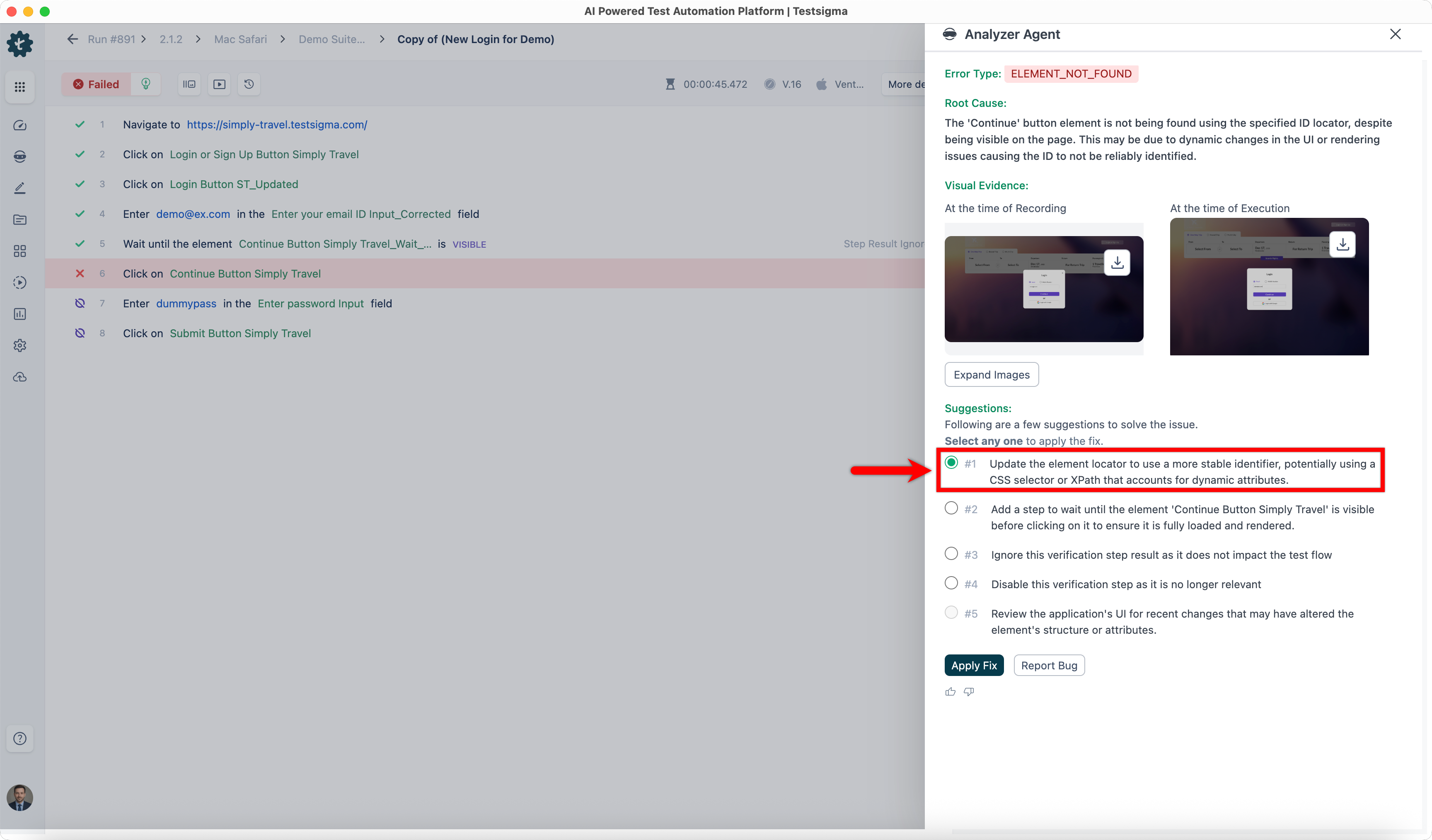The width and height of the screenshot is (1432, 840).
Task: Click Expand Images button
Action: coord(991,375)
